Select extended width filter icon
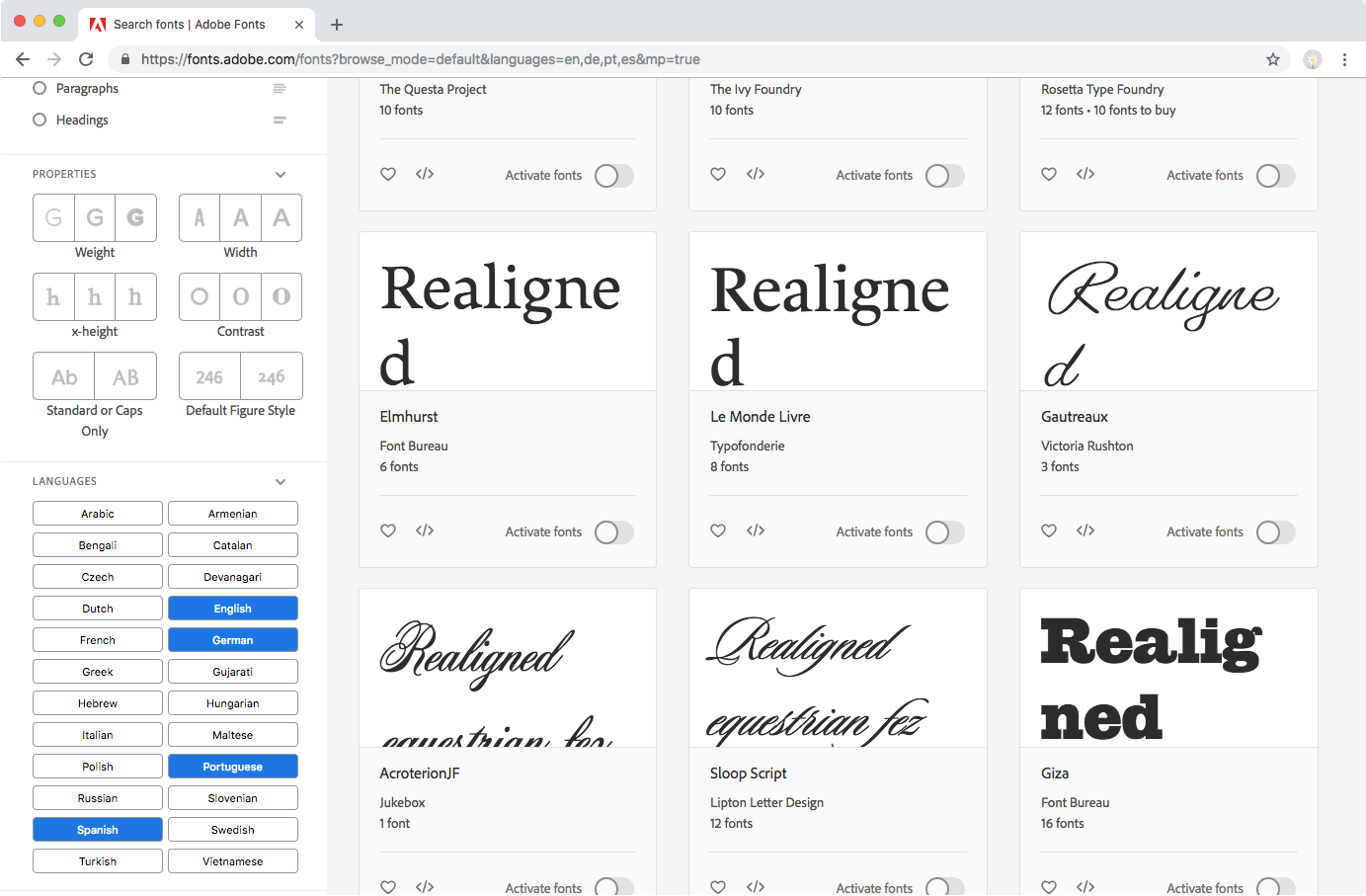 281,217
